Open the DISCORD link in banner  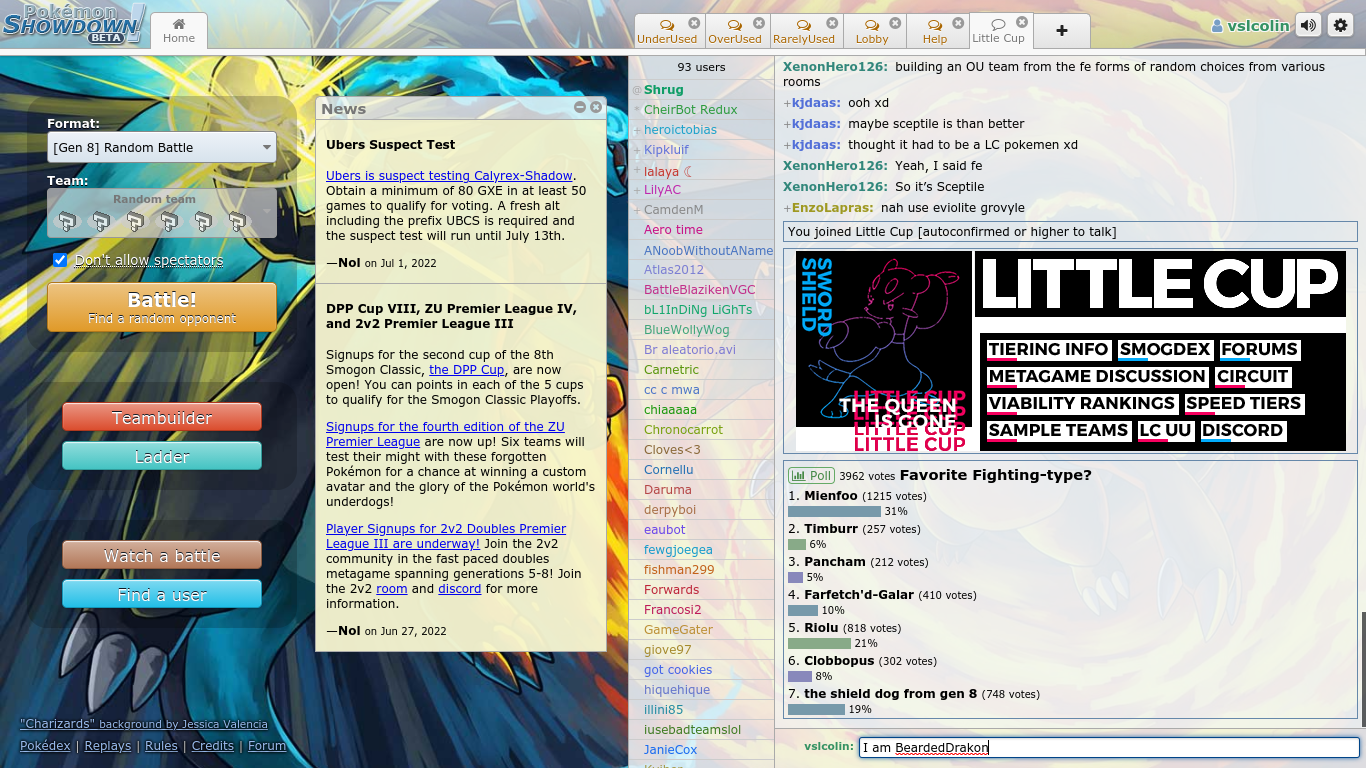tap(1242, 431)
